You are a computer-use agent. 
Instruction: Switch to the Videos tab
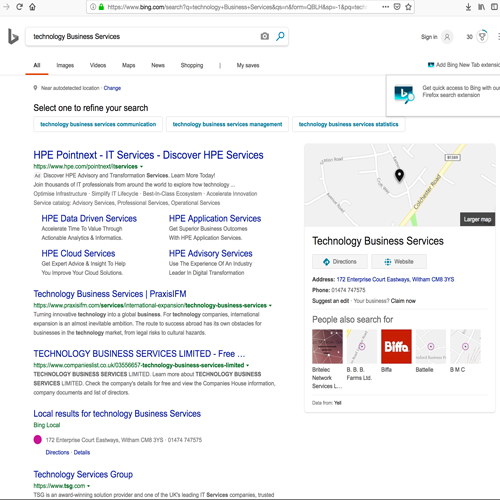pos(98,65)
